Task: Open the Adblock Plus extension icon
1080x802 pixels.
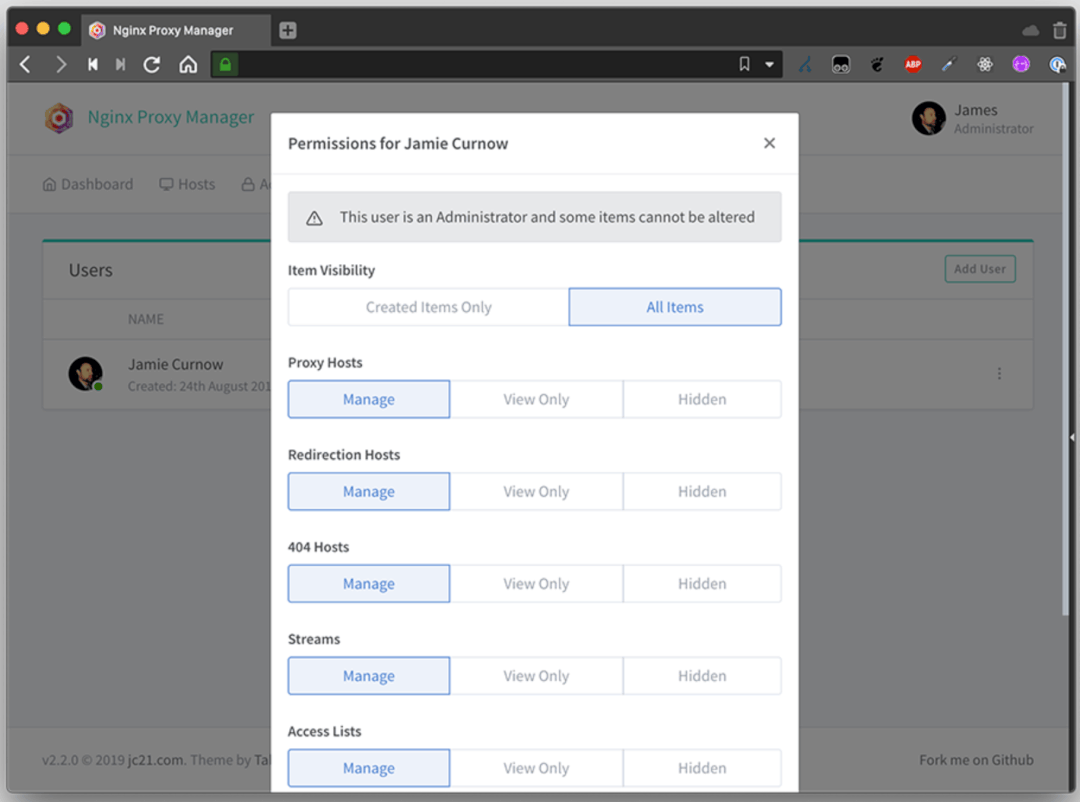Action: pos(912,65)
